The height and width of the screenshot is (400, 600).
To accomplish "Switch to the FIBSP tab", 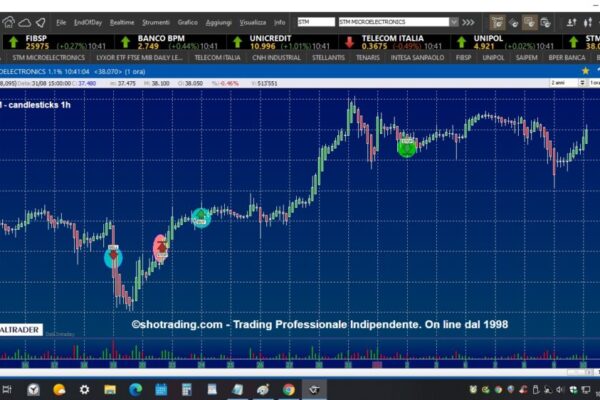I will pos(463,57).
